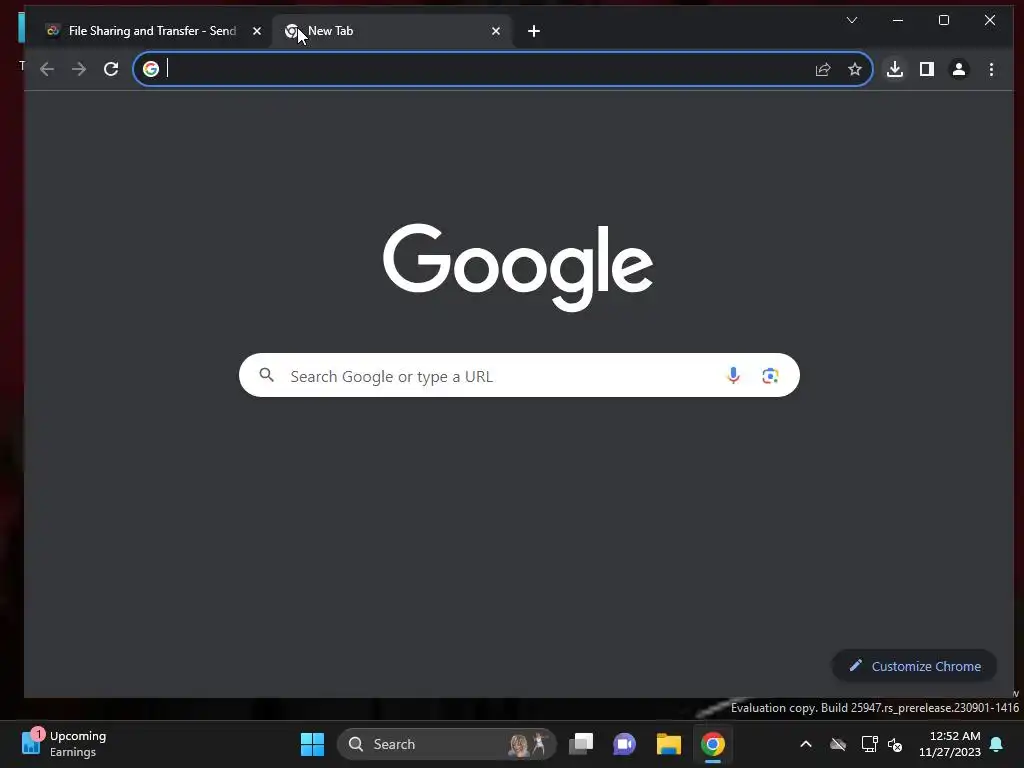Open Task View on taskbar
The height and width of the screenshot is (768, 1024).
pos(581,744)
